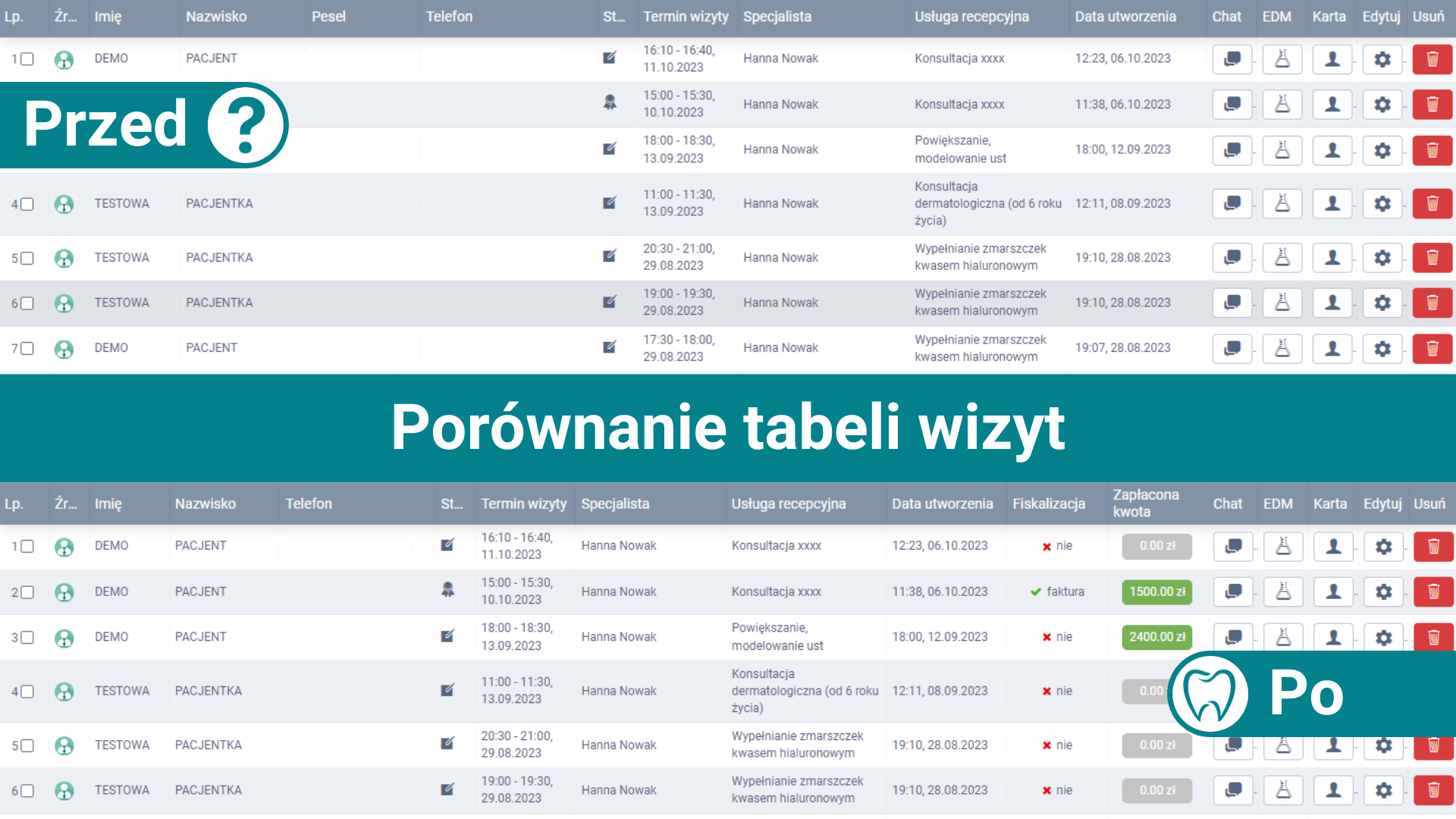Click nie fiscalization status for 18:00 visit
The height and width of the screenshot is (819, 1456).
tap(1057, 637)
